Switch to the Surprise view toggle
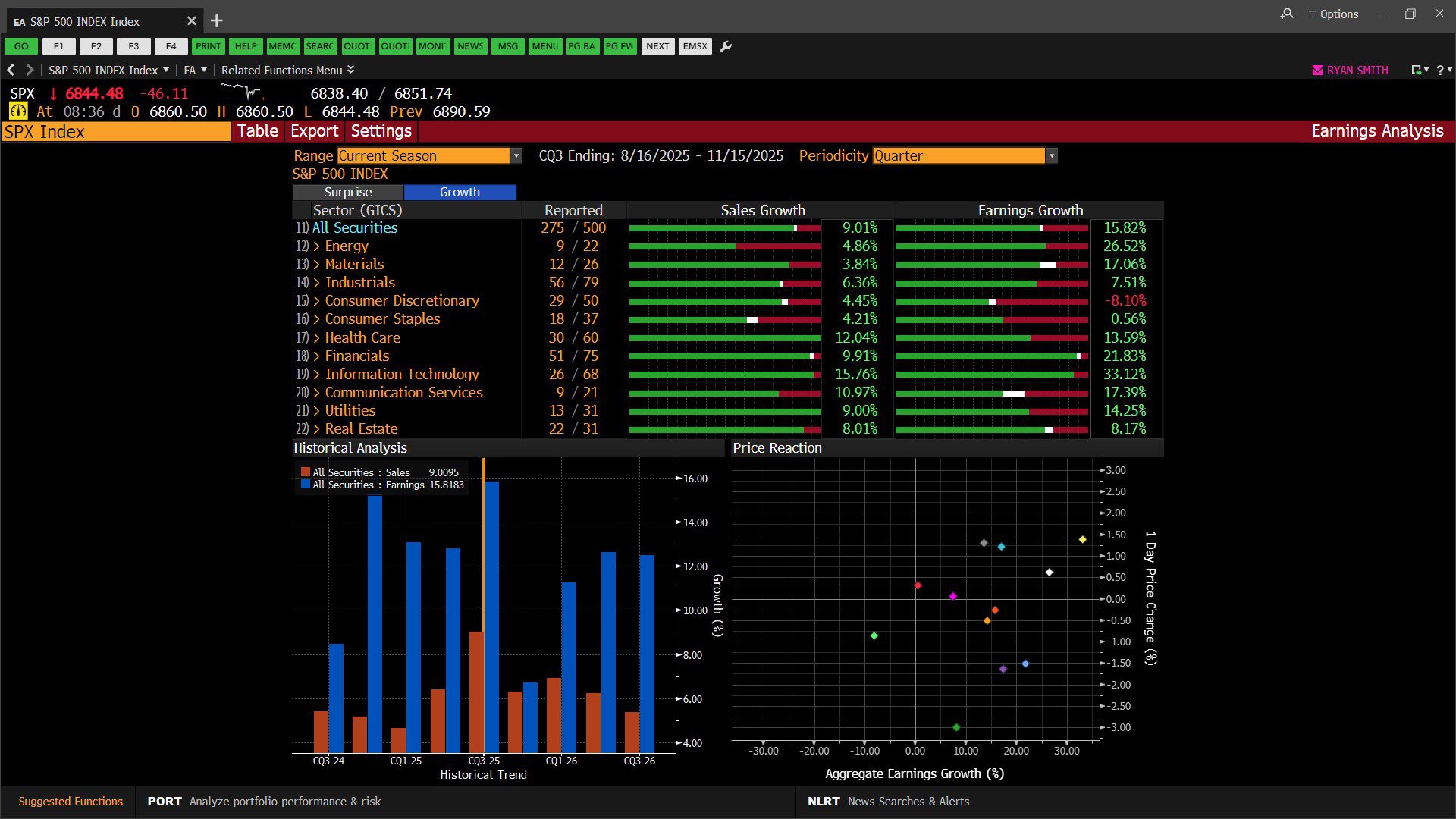The width and height of the screenshot is (1456, 819). click(x=348, y=192)
